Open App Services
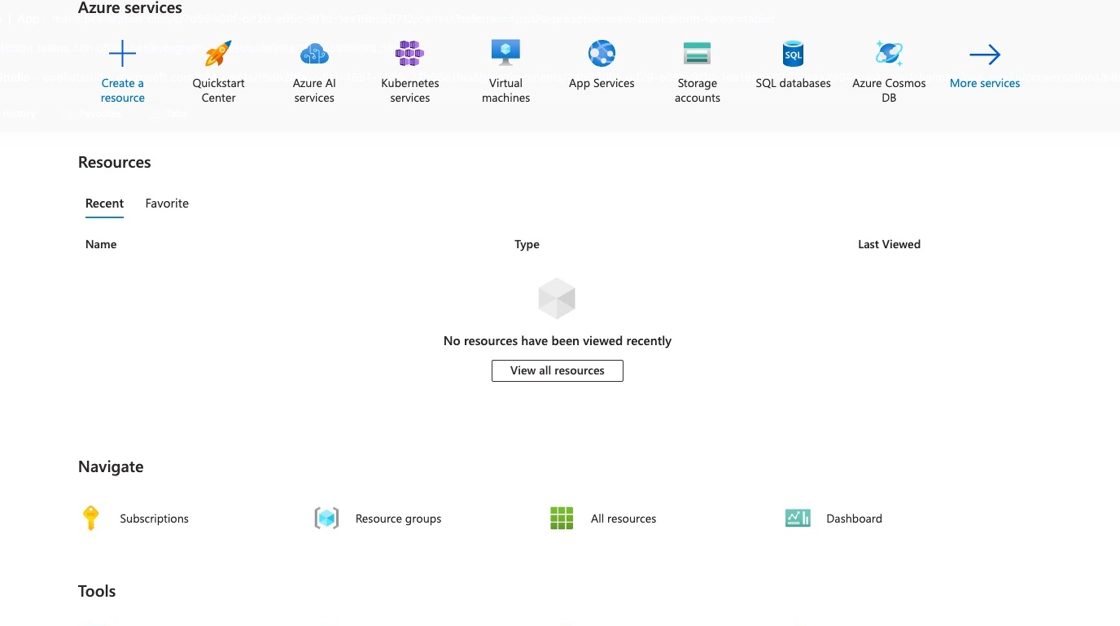The image size is (1120, 626). [x=601, y=60]
